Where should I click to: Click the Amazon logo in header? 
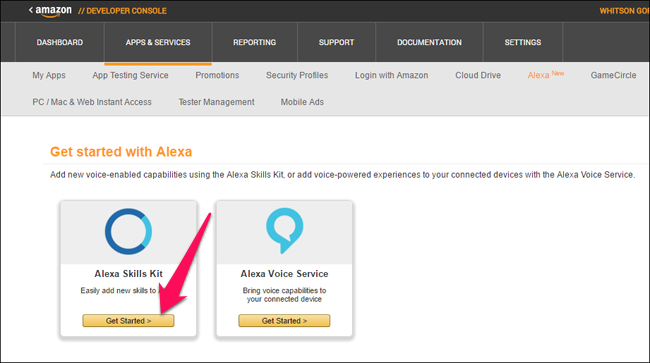53,11
